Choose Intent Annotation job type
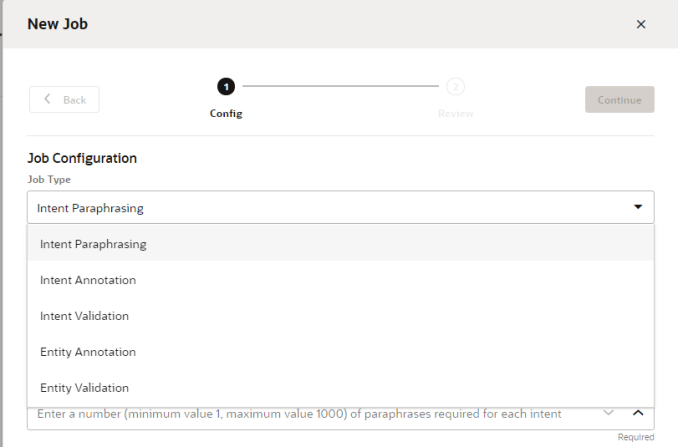The width and height of the screenshot is (678, 447). 88,280
